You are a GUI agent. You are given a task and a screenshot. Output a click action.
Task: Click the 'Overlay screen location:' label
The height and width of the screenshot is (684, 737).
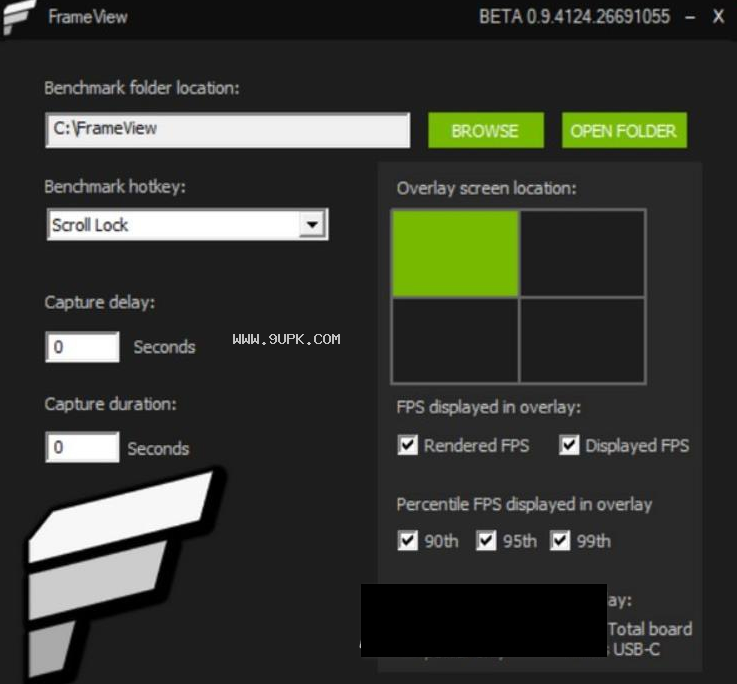486,189
